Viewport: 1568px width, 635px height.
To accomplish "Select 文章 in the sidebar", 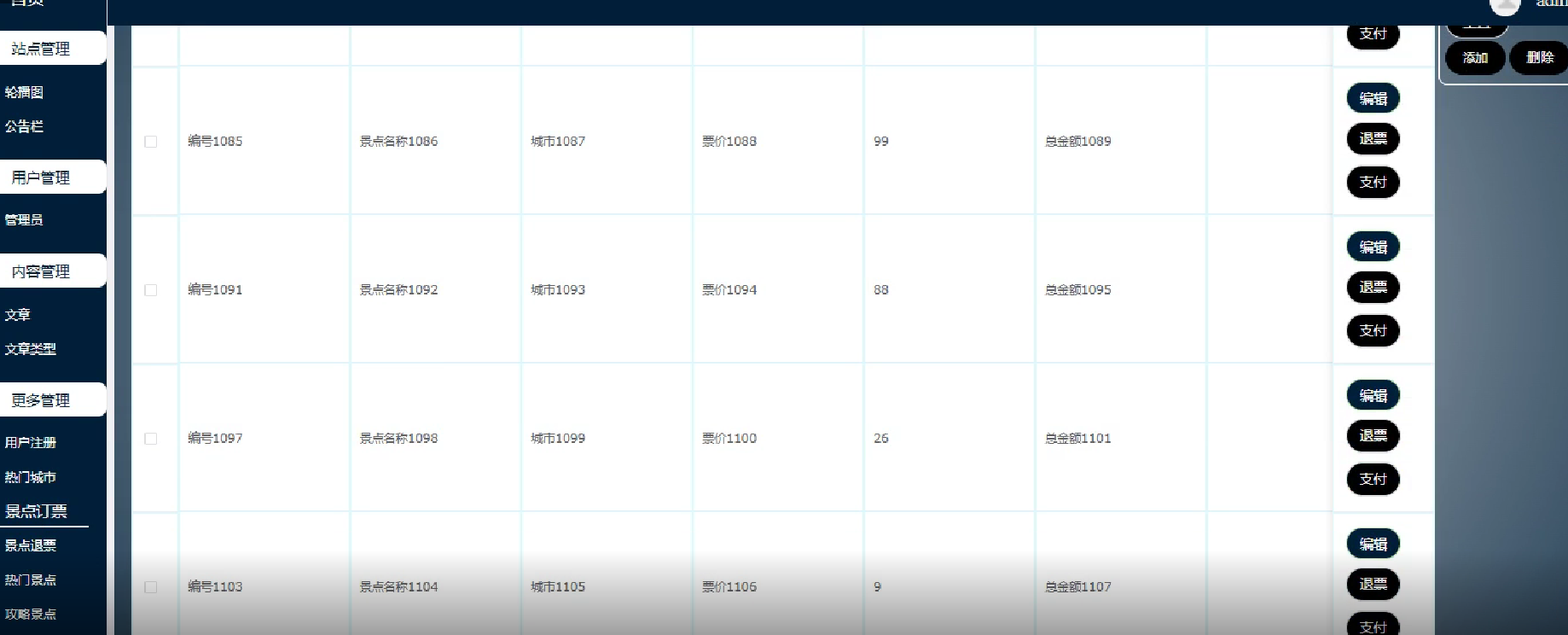I will (17, 314).
